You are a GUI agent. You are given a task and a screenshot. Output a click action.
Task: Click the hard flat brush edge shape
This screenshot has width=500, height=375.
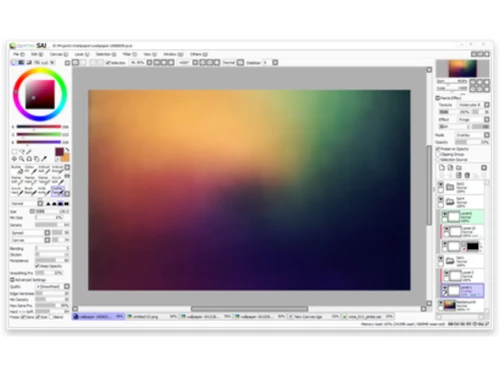66,203
